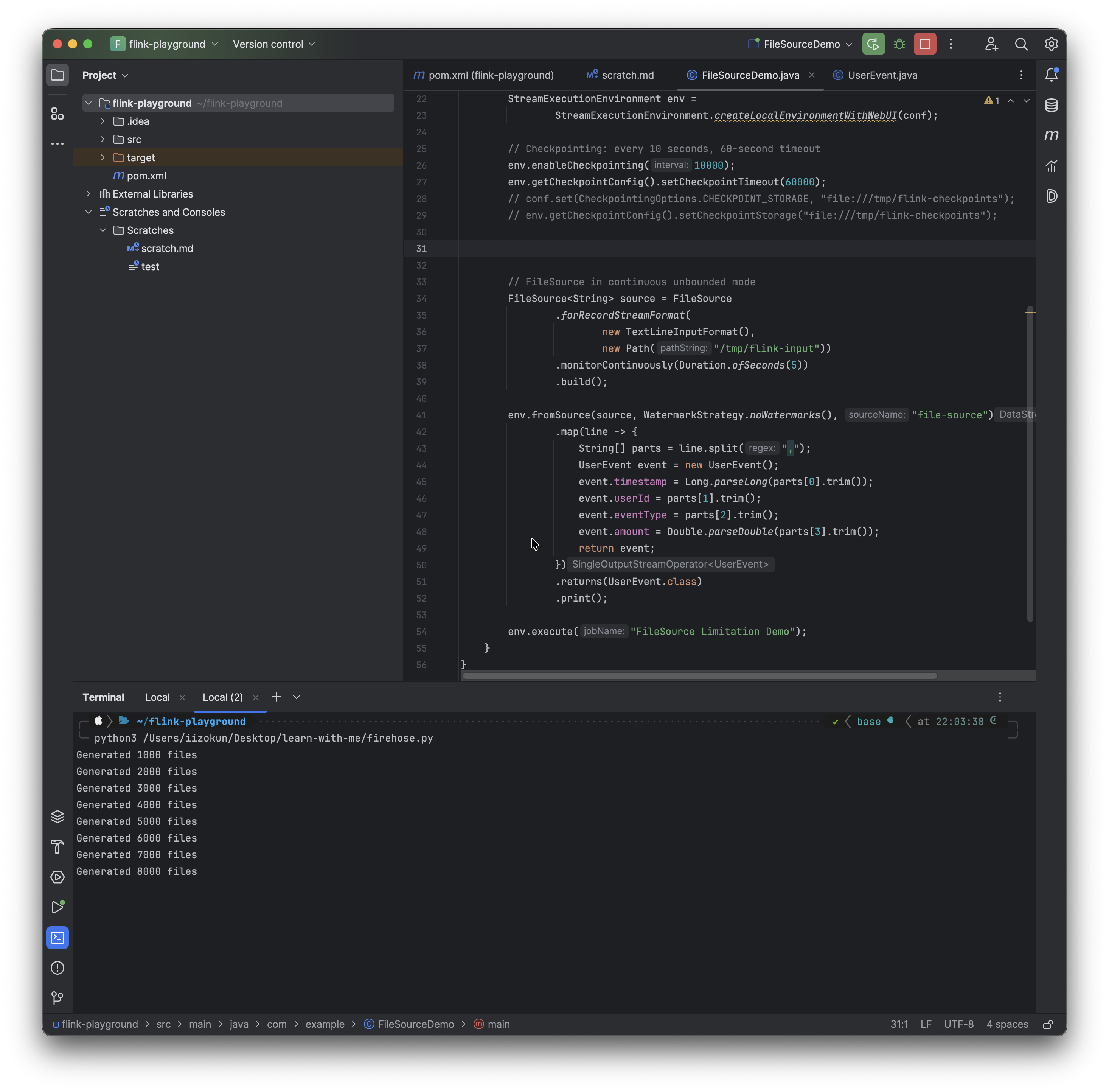Expand External Libraries node
This screenshot has height=1092, width=1109.
(x=88, y=194)
